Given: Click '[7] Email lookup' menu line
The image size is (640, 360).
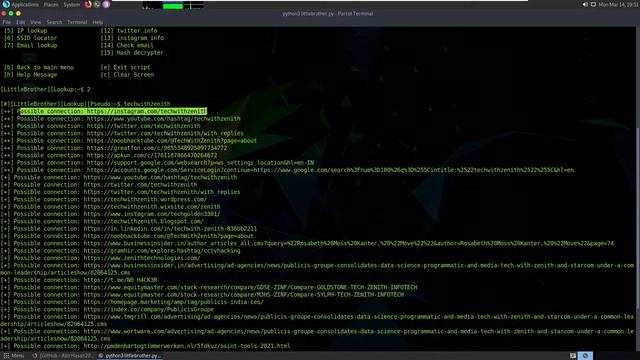Looking at the screenshot, I should (31, 45).
